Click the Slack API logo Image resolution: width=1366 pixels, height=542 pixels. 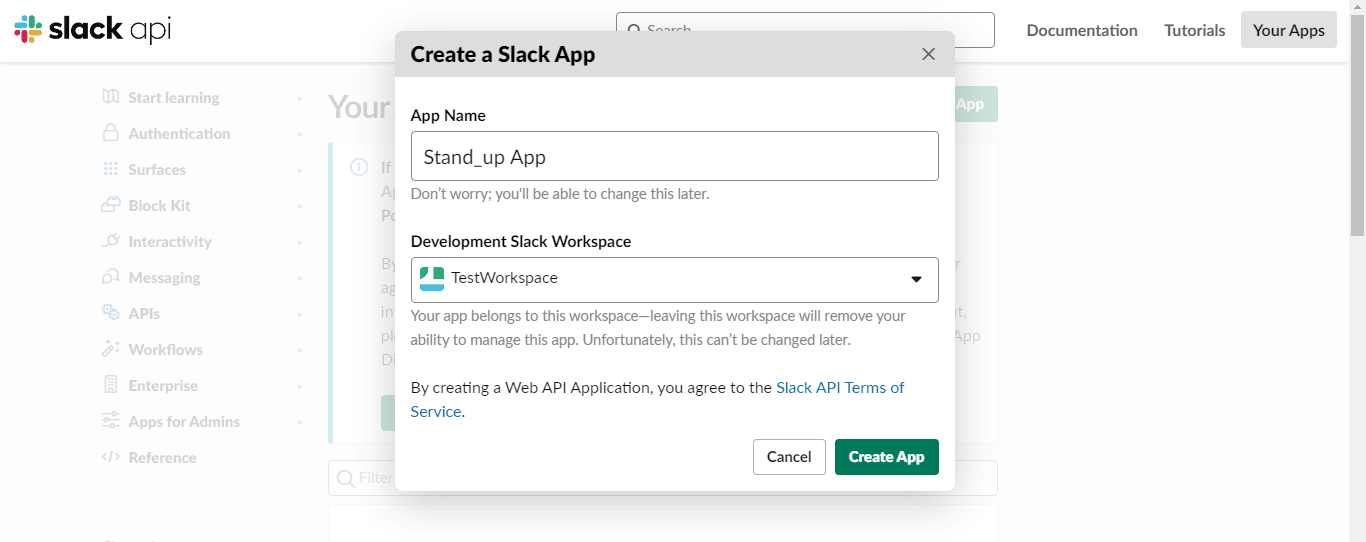[x=92, y=30]
